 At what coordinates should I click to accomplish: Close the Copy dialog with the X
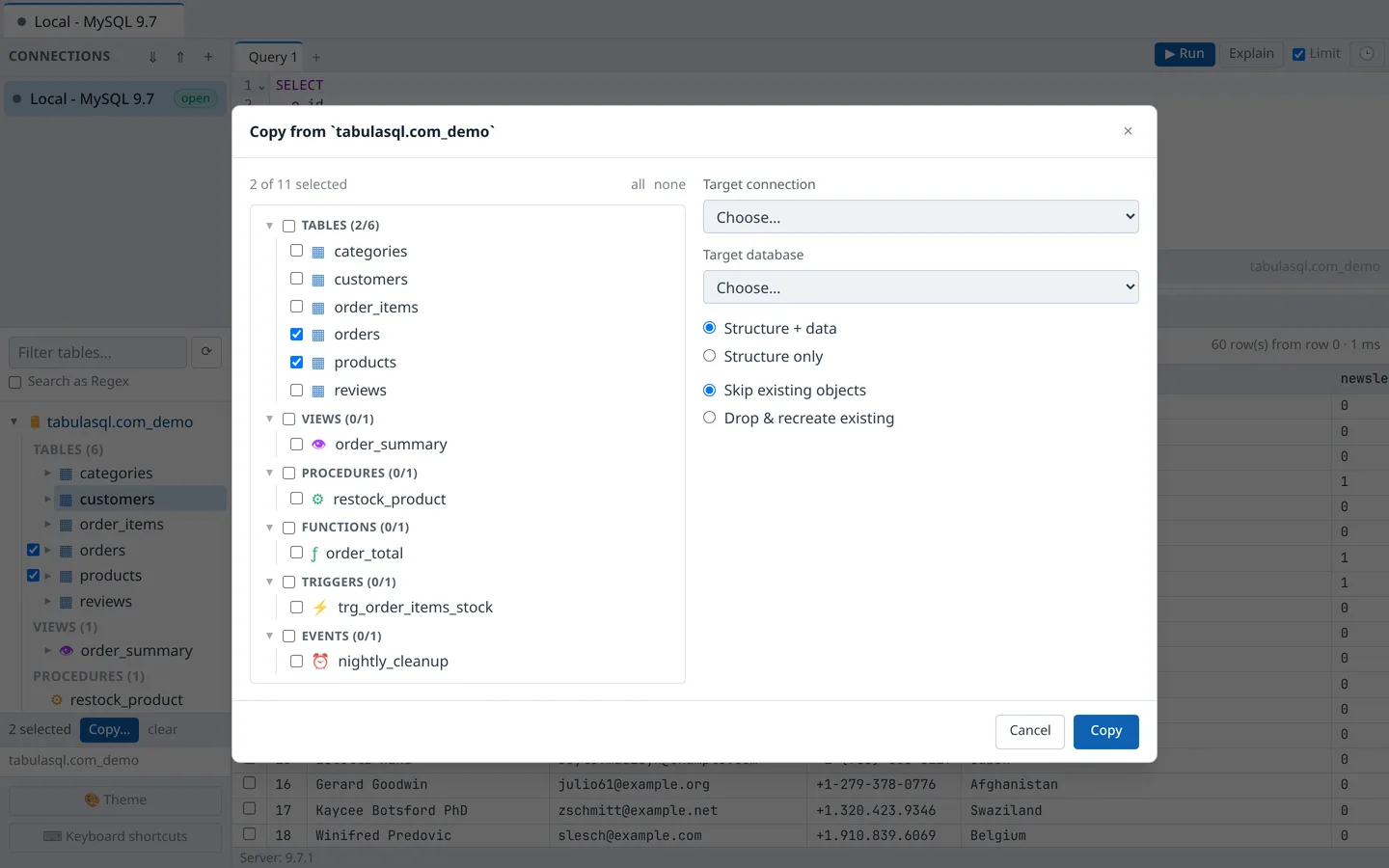coord(1128,131)
